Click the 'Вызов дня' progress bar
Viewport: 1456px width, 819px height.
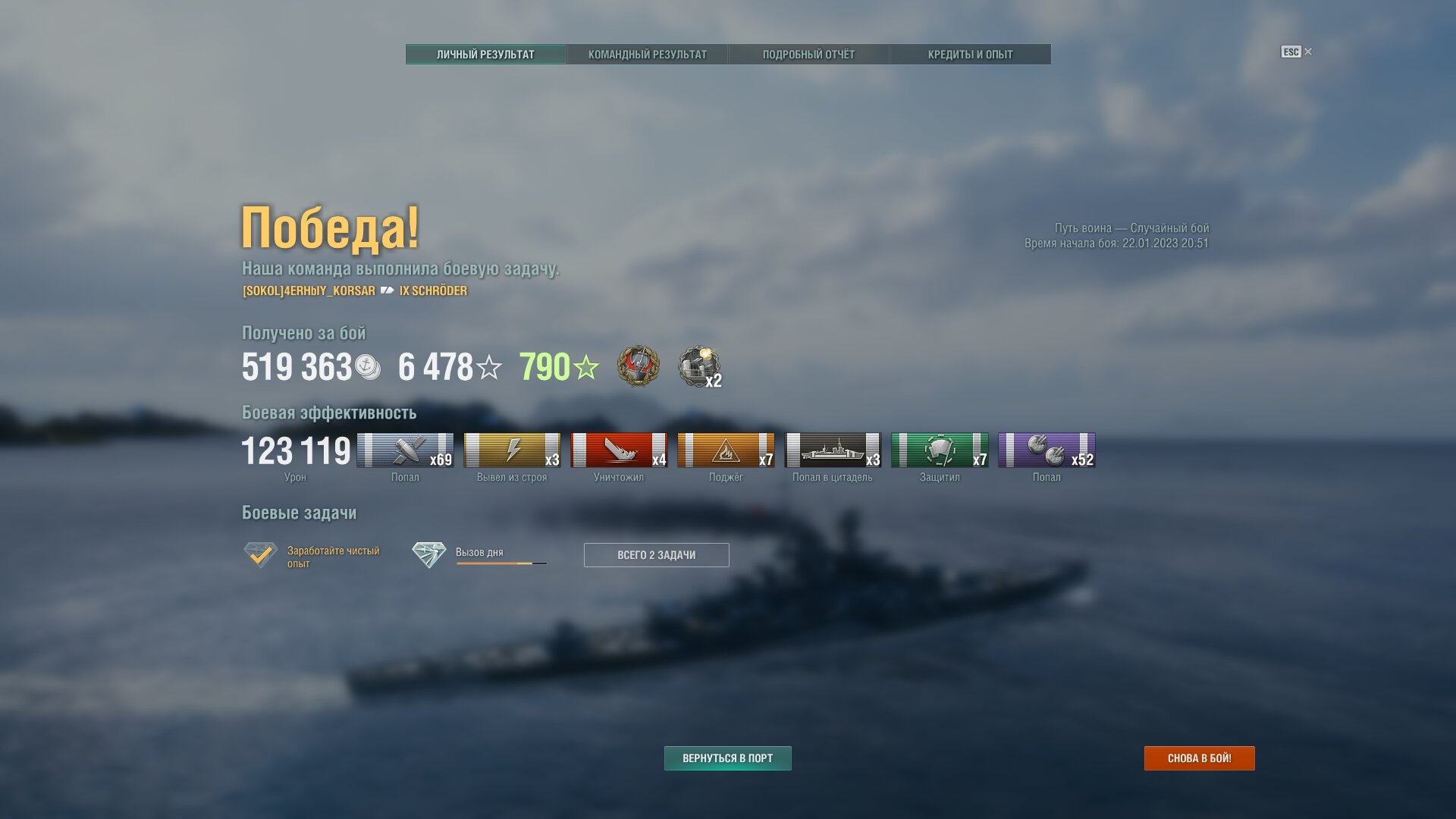pyautogui.click(x=501, y=563)
